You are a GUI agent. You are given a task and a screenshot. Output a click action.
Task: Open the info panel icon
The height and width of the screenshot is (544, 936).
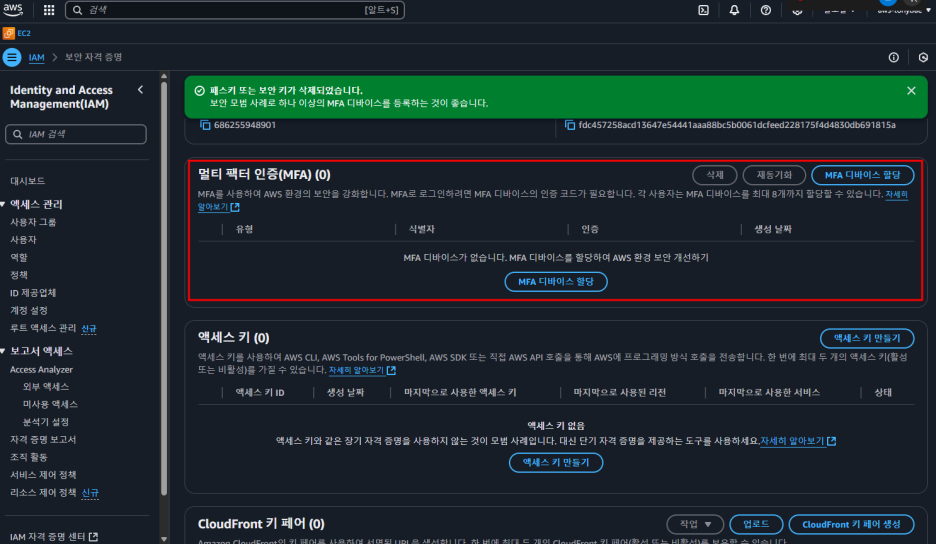tap(894, 57)
